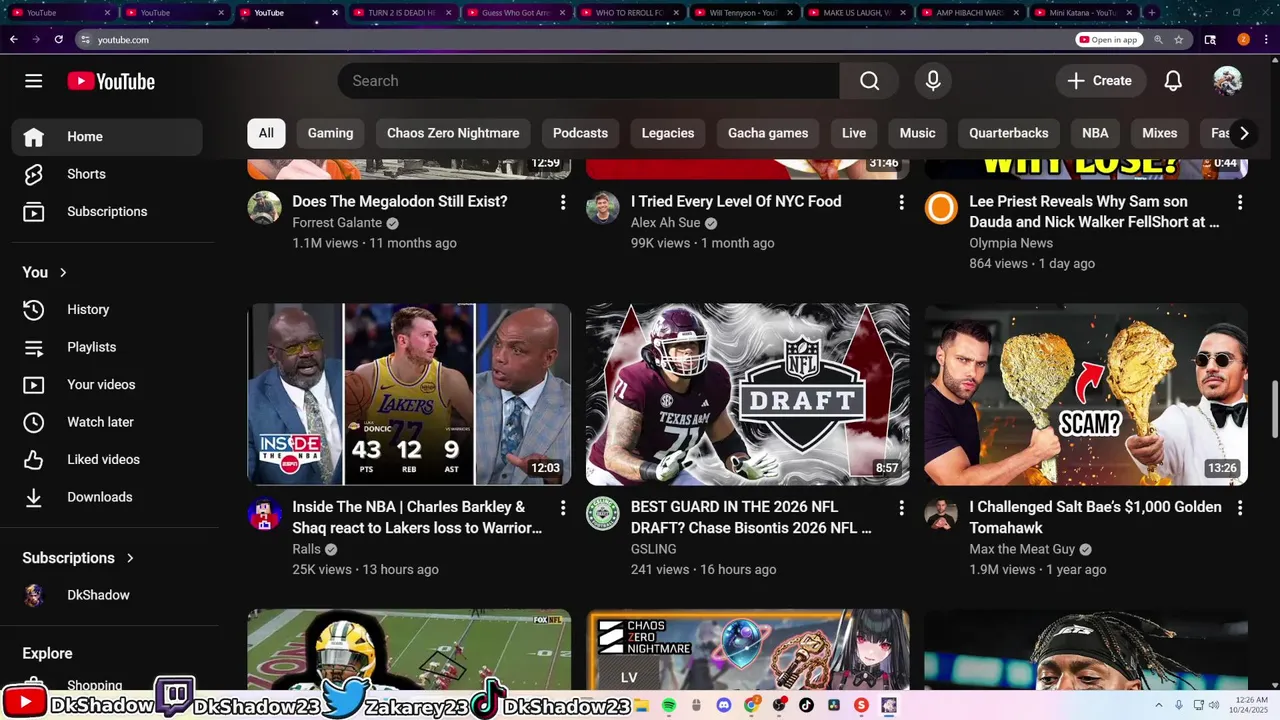Click inside the YouTube search field
The width and height of the screenshot is (1280, 720).
pyautogui.click(x=589, y=81)
